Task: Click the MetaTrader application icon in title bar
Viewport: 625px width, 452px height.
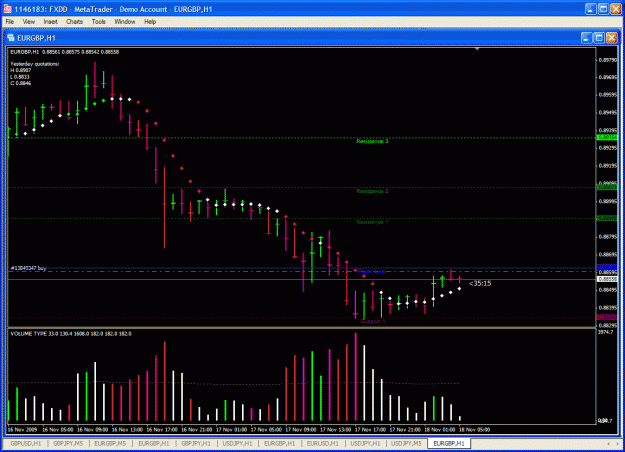Action: (8, 9)
